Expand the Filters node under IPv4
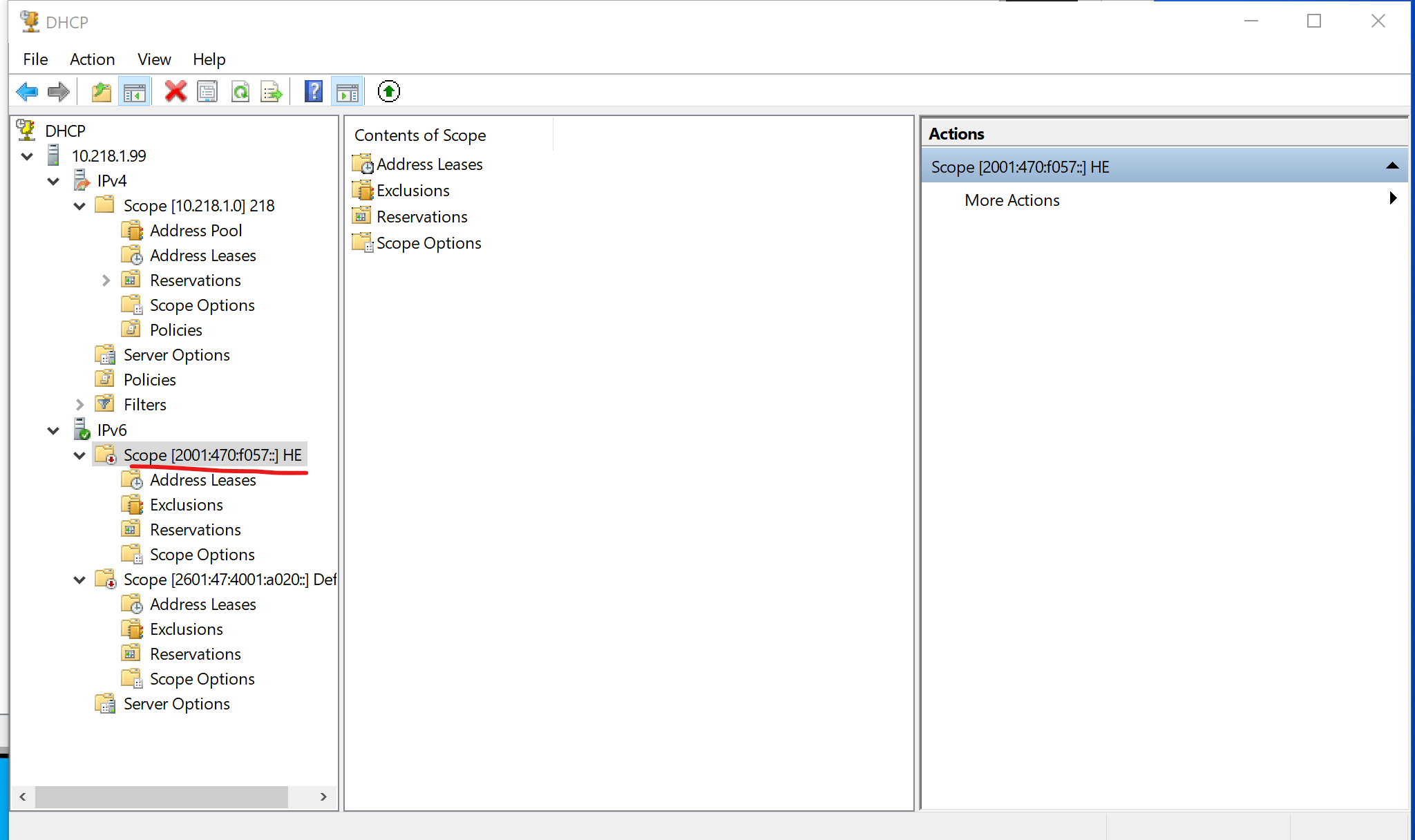Screen dimensions: 1415x840 (x=79, y=404)
